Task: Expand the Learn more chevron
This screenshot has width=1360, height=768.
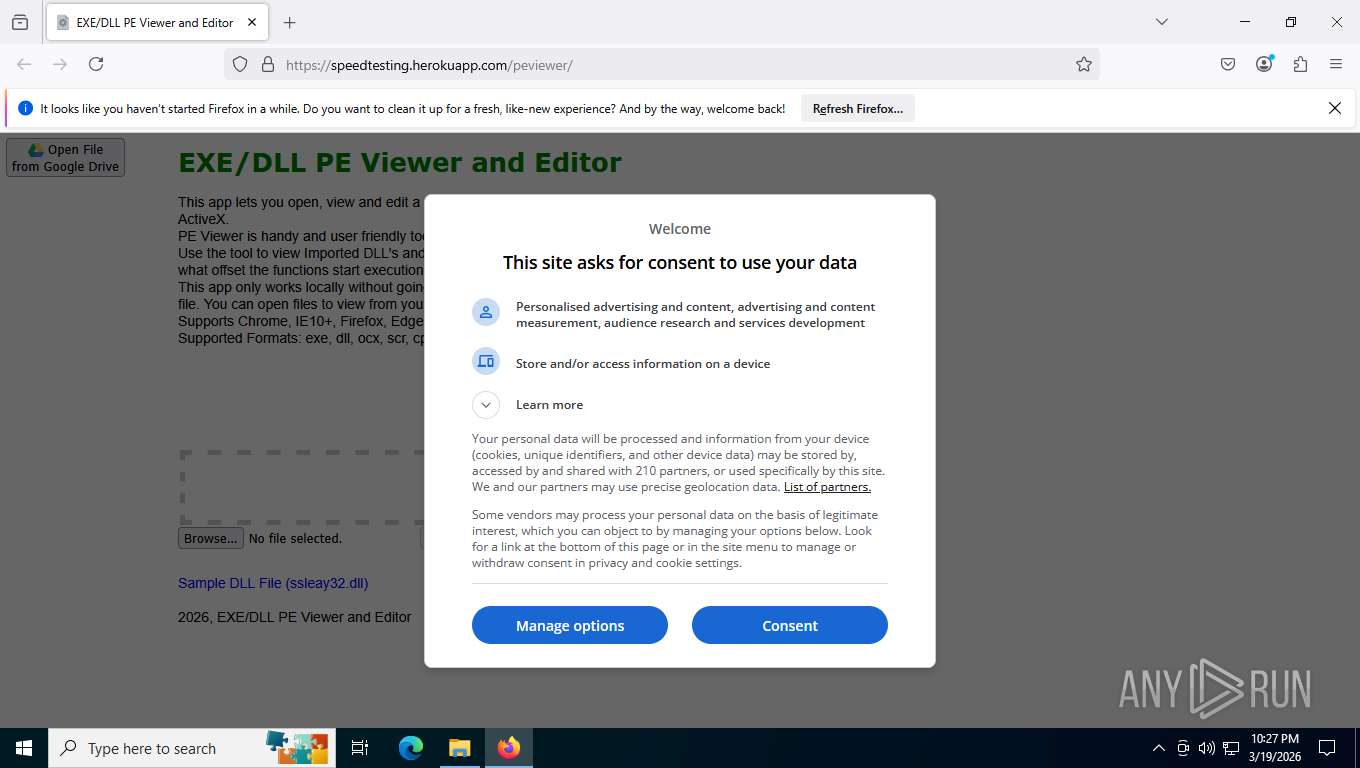Action: point(486,405)
